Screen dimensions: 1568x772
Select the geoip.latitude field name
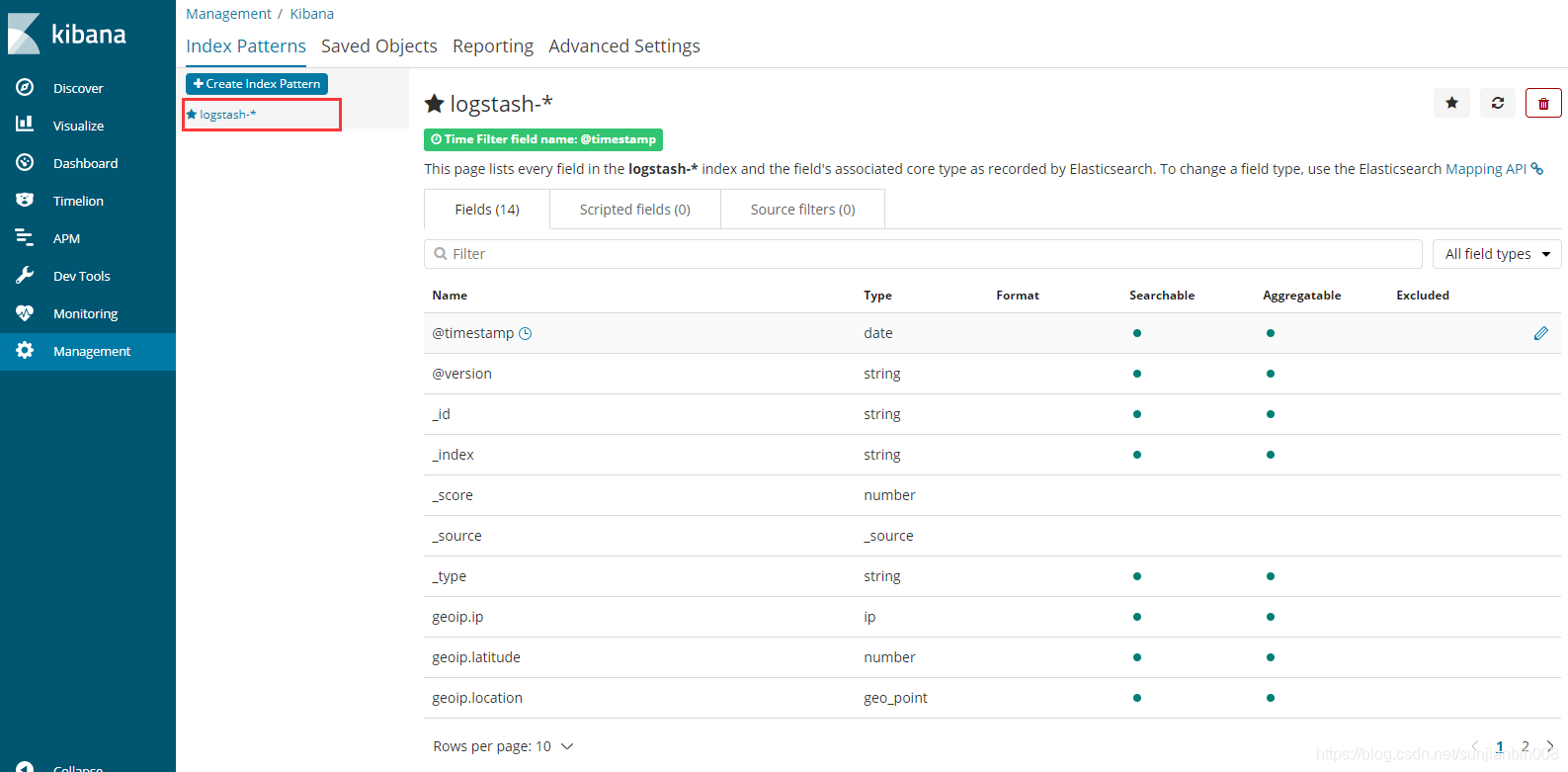point(476,657)
